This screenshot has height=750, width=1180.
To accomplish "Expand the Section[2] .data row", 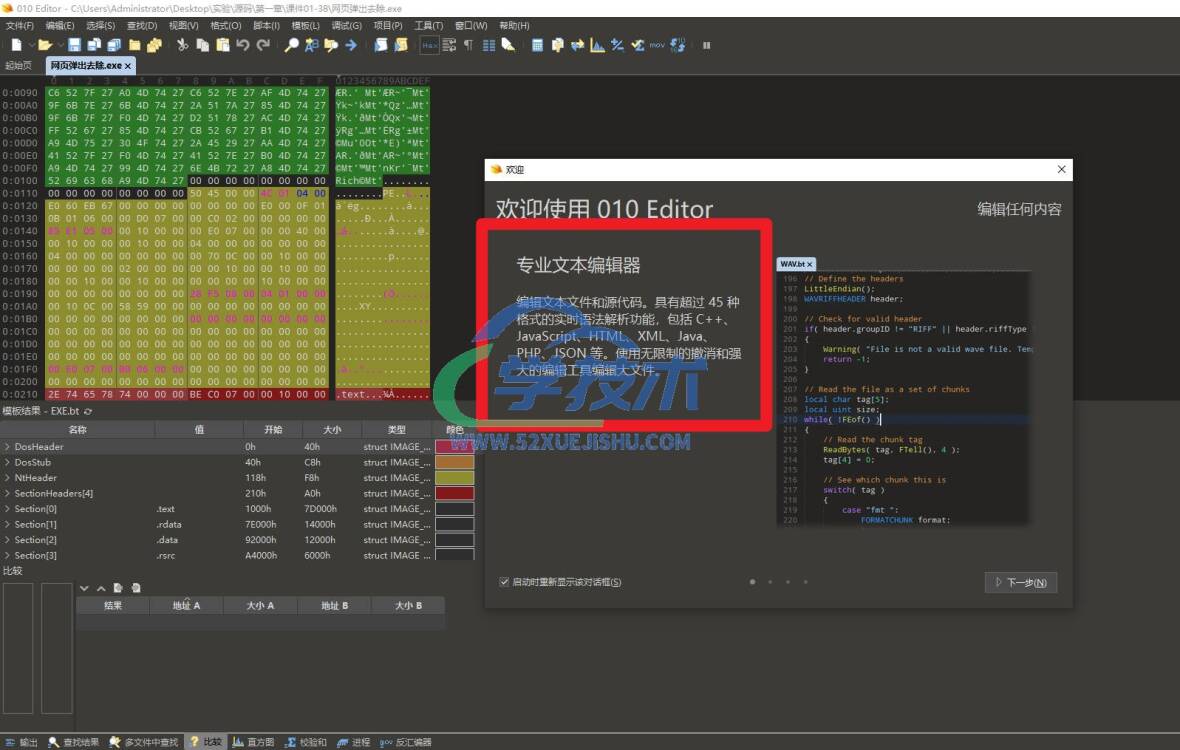I will tap(8, 540).
